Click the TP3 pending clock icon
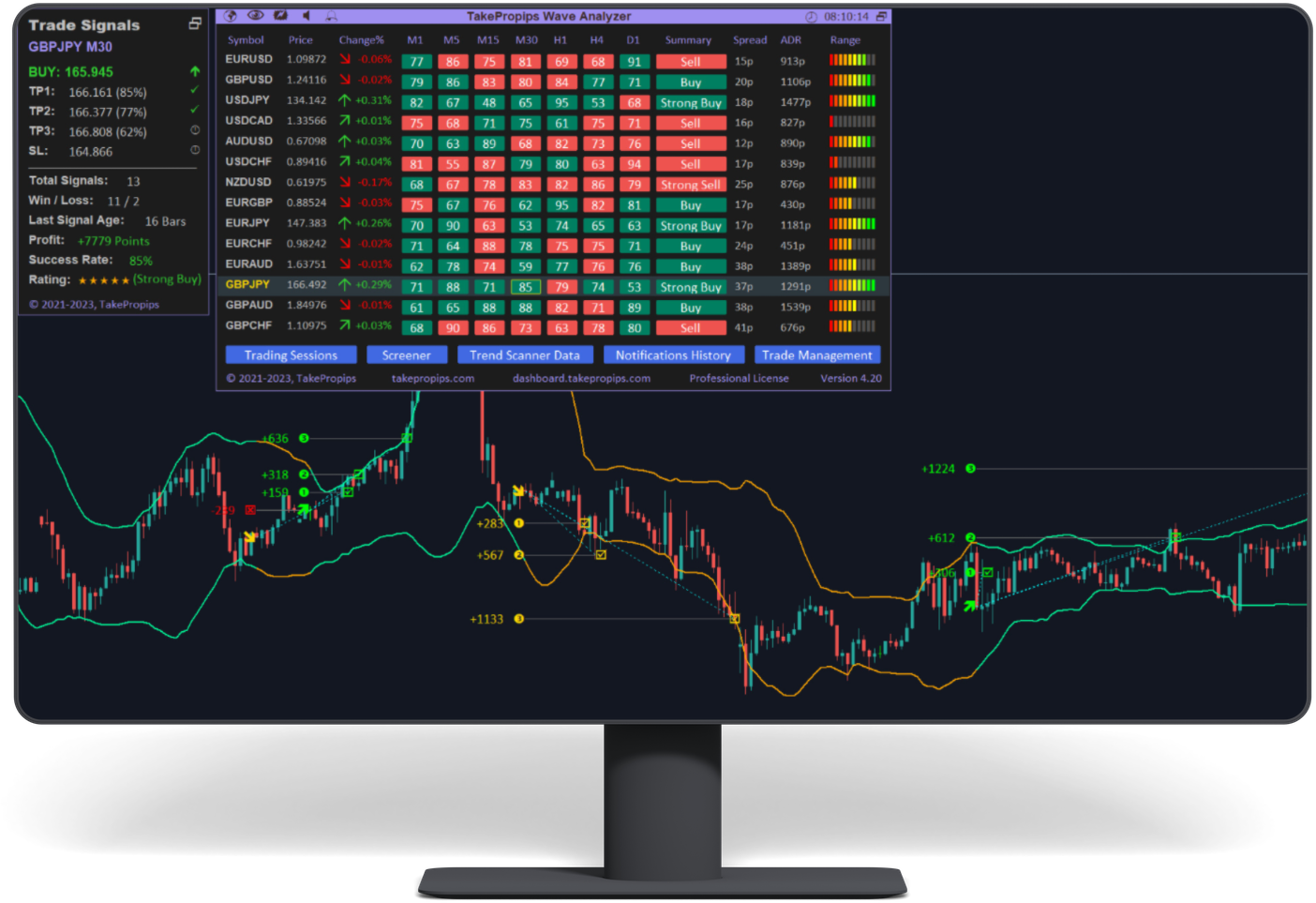The height and width of the screenshot is (903, 1316). click(195, 130)
